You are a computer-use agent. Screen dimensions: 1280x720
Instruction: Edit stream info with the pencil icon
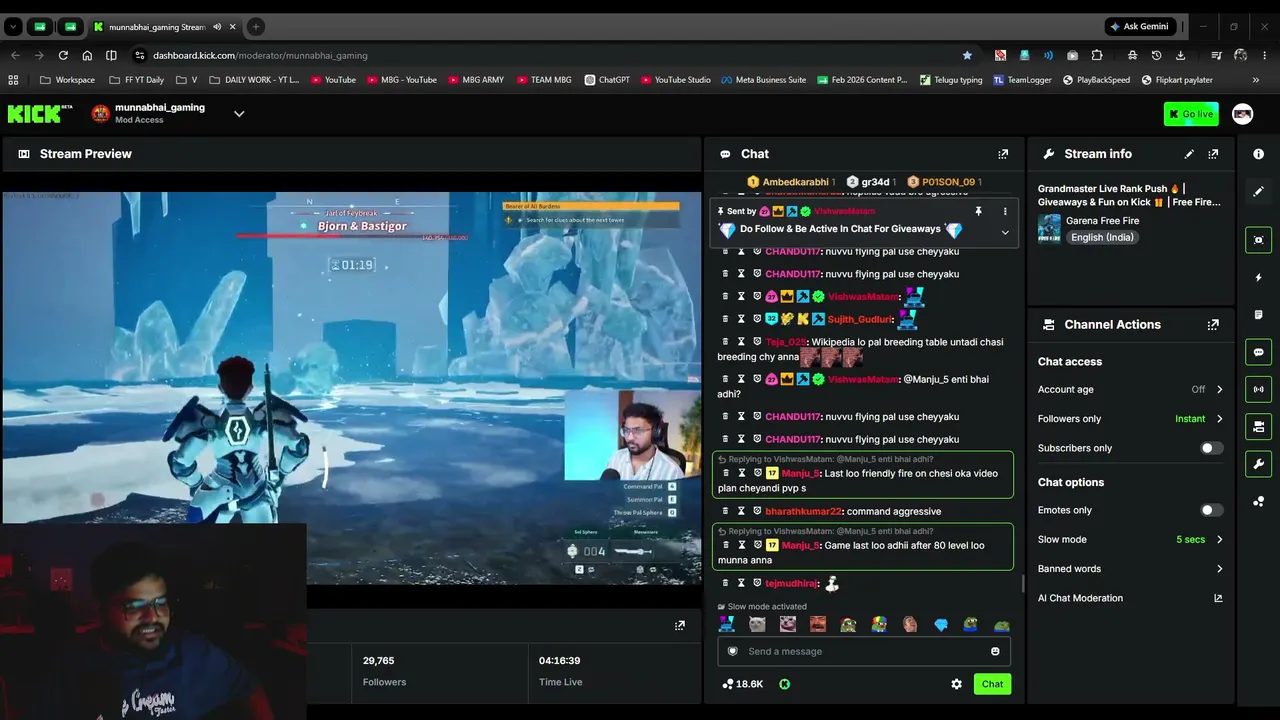click(x=1189, y=154)
